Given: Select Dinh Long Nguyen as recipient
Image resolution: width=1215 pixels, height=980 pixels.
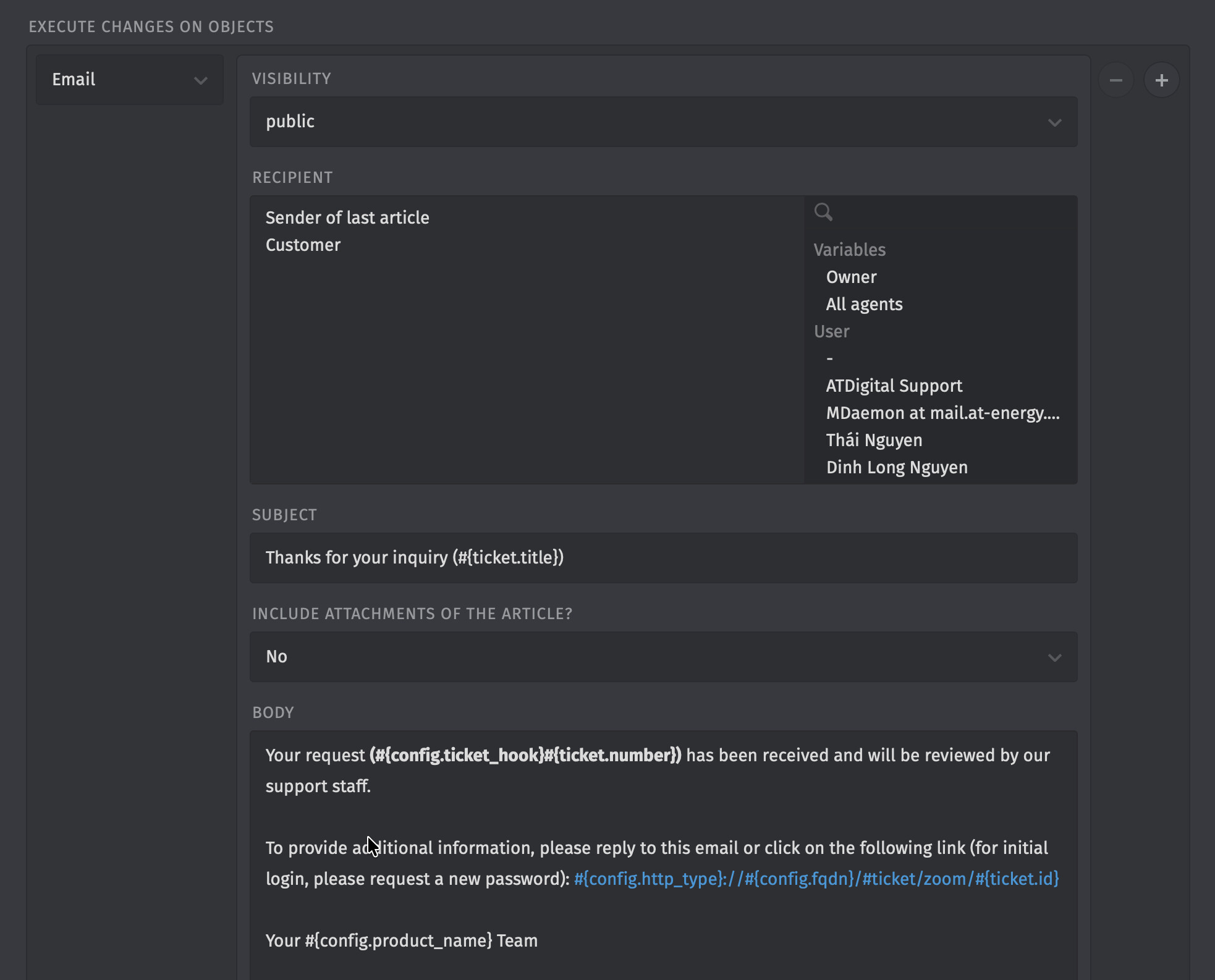Looking at the screenshot, I should point(897,467).
